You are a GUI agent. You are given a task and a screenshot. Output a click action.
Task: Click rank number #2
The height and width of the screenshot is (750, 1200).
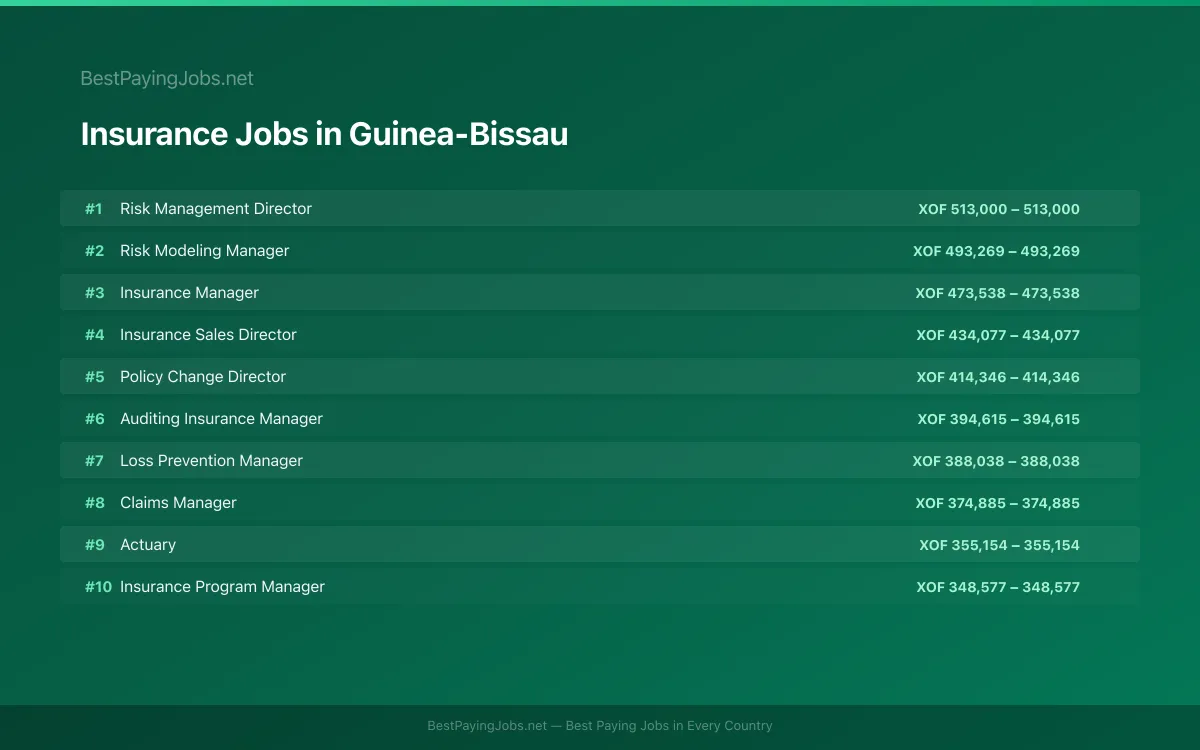(x=94, y=251)
